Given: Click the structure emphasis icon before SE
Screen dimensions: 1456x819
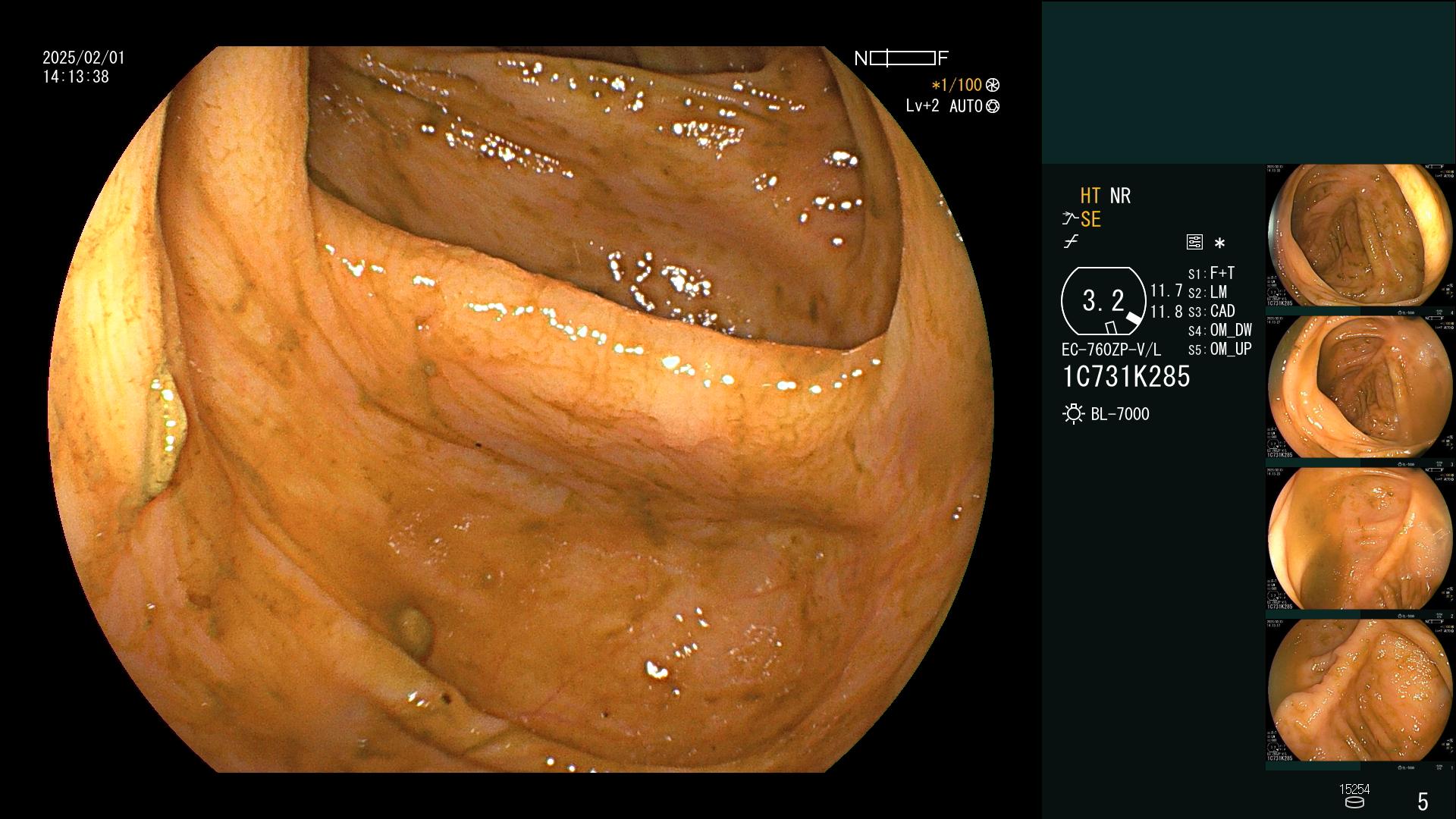Looking at the screenshot, I should tap(1070, 219).
